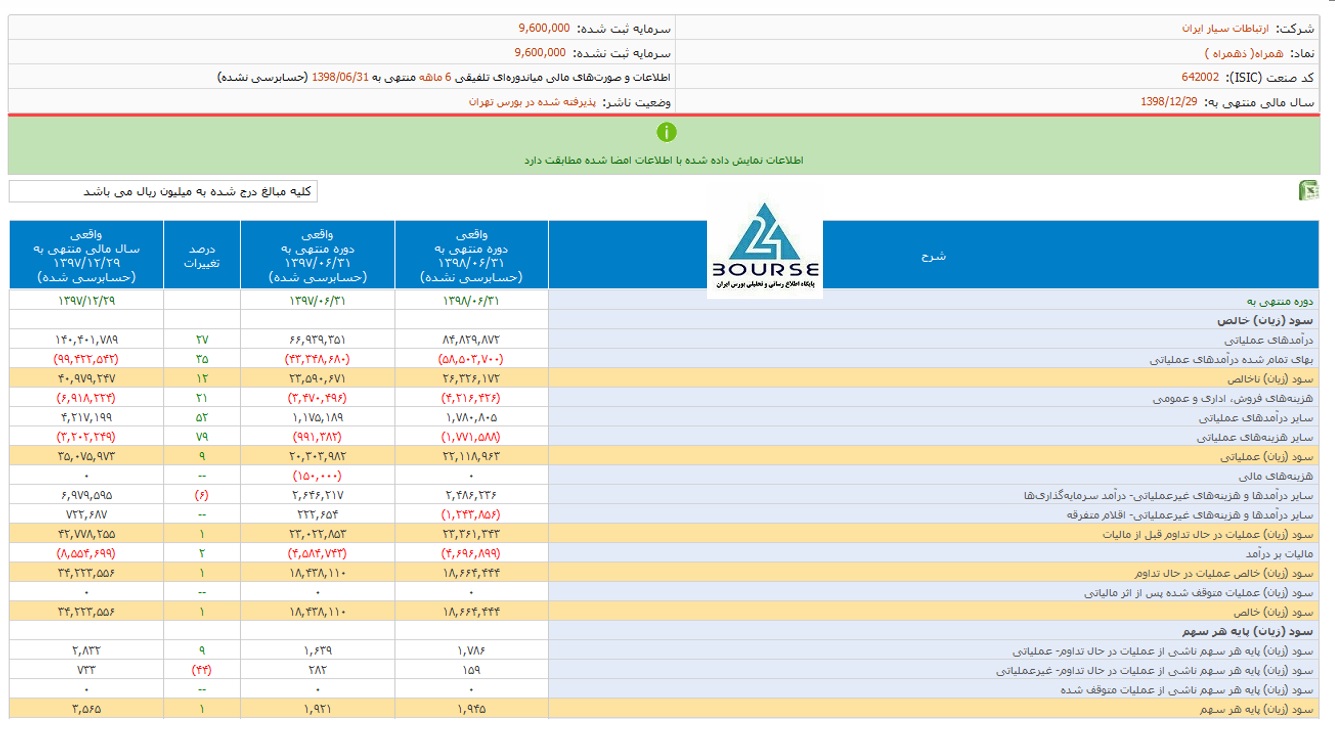Click the value '۴۰,۹۷۹,۲۴۷'

click(87, 379)
